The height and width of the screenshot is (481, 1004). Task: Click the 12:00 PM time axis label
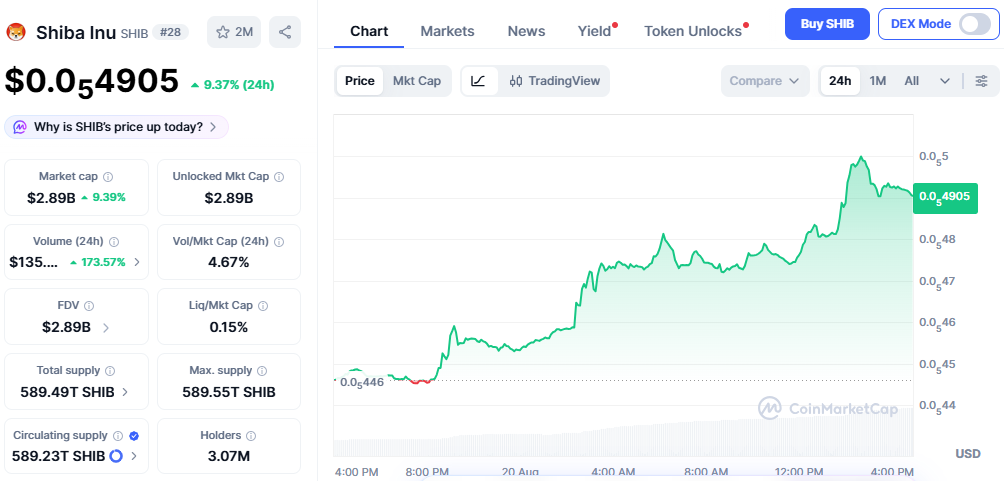(800, 472)
